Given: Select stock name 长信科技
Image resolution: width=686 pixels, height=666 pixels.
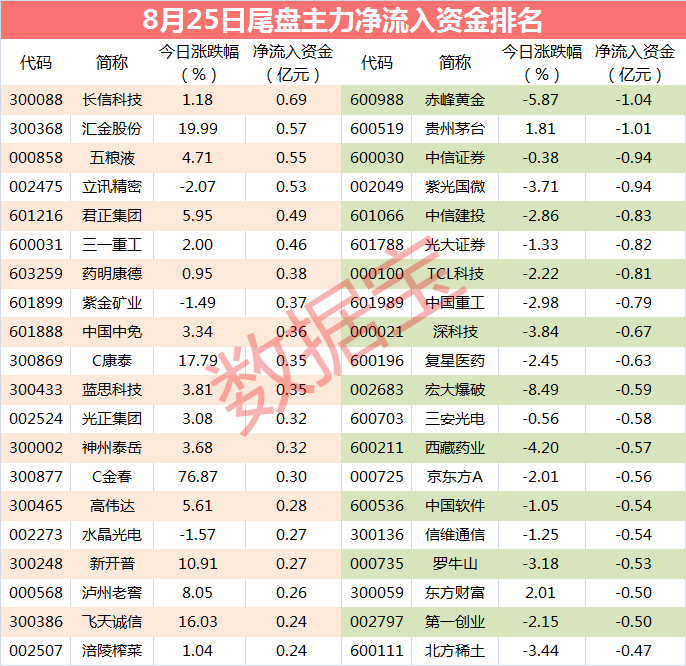Looking at the screenshot, I should tap(112, 100).
